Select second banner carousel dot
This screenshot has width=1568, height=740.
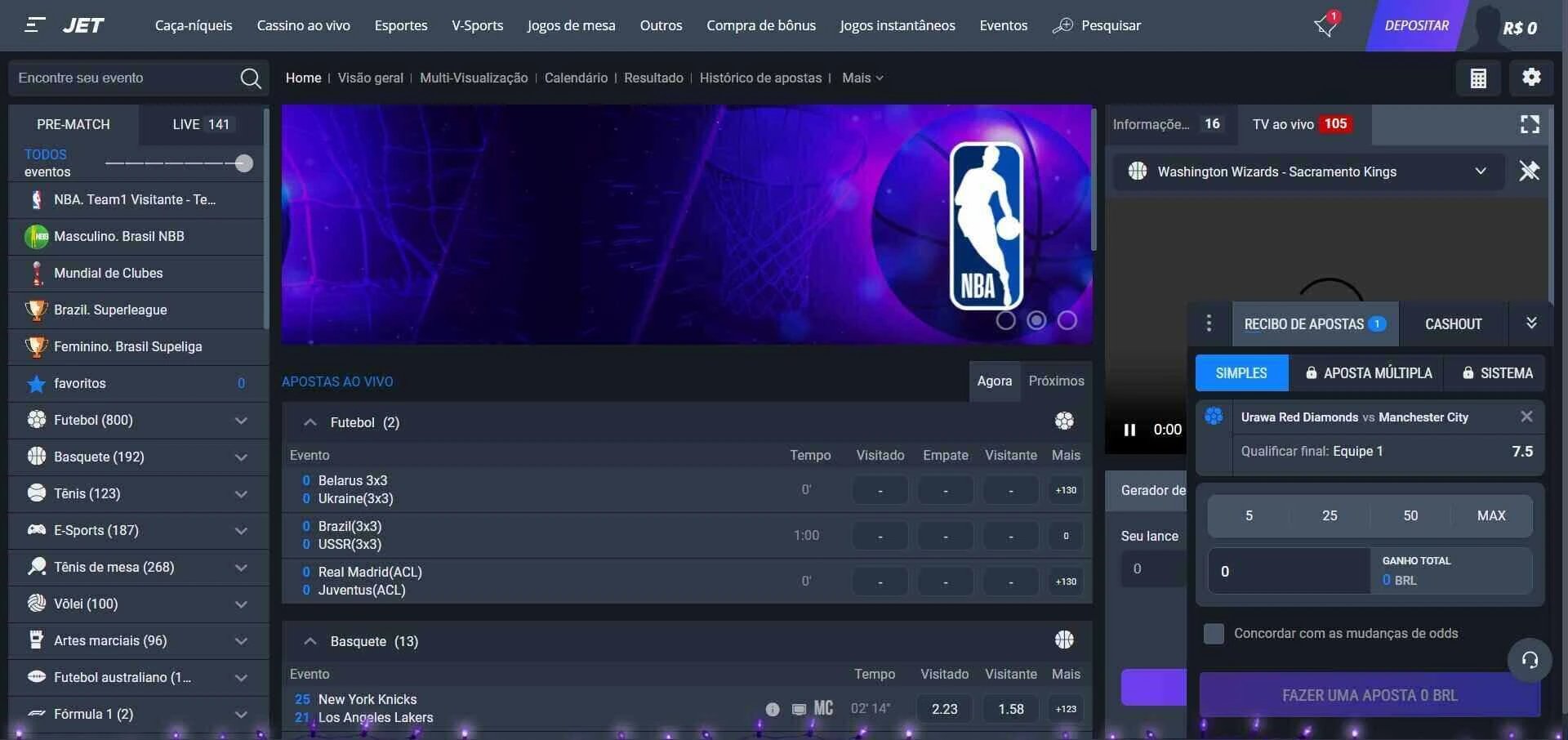coord(1036,320)
